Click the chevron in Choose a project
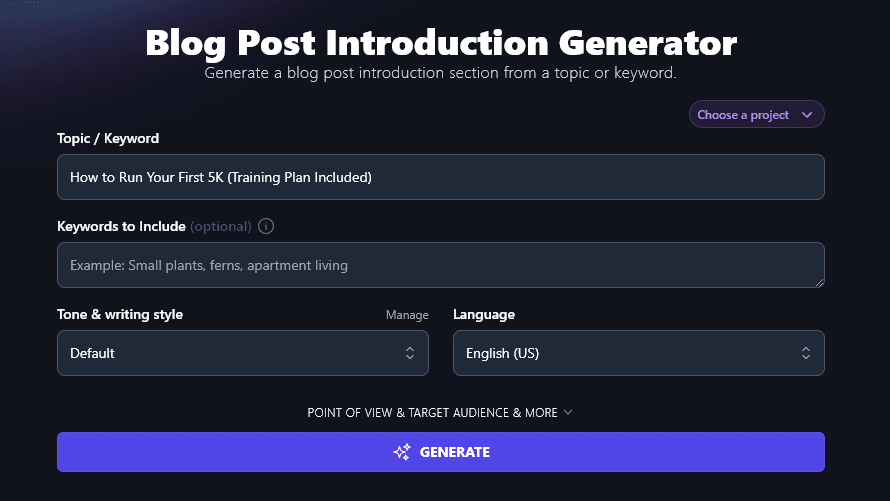This screenshot has width=890, height=501. (x=808, y=115)
